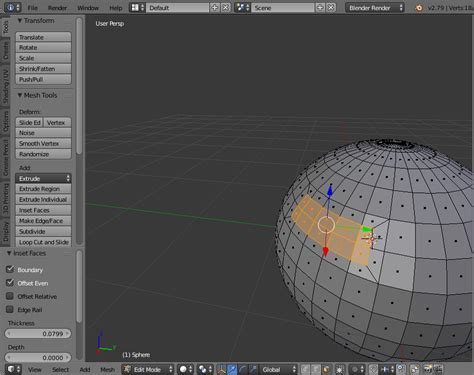Viewport: 474px width, 375px height.
Task: Open the Render menu
Action: click(x=57, y=8)
